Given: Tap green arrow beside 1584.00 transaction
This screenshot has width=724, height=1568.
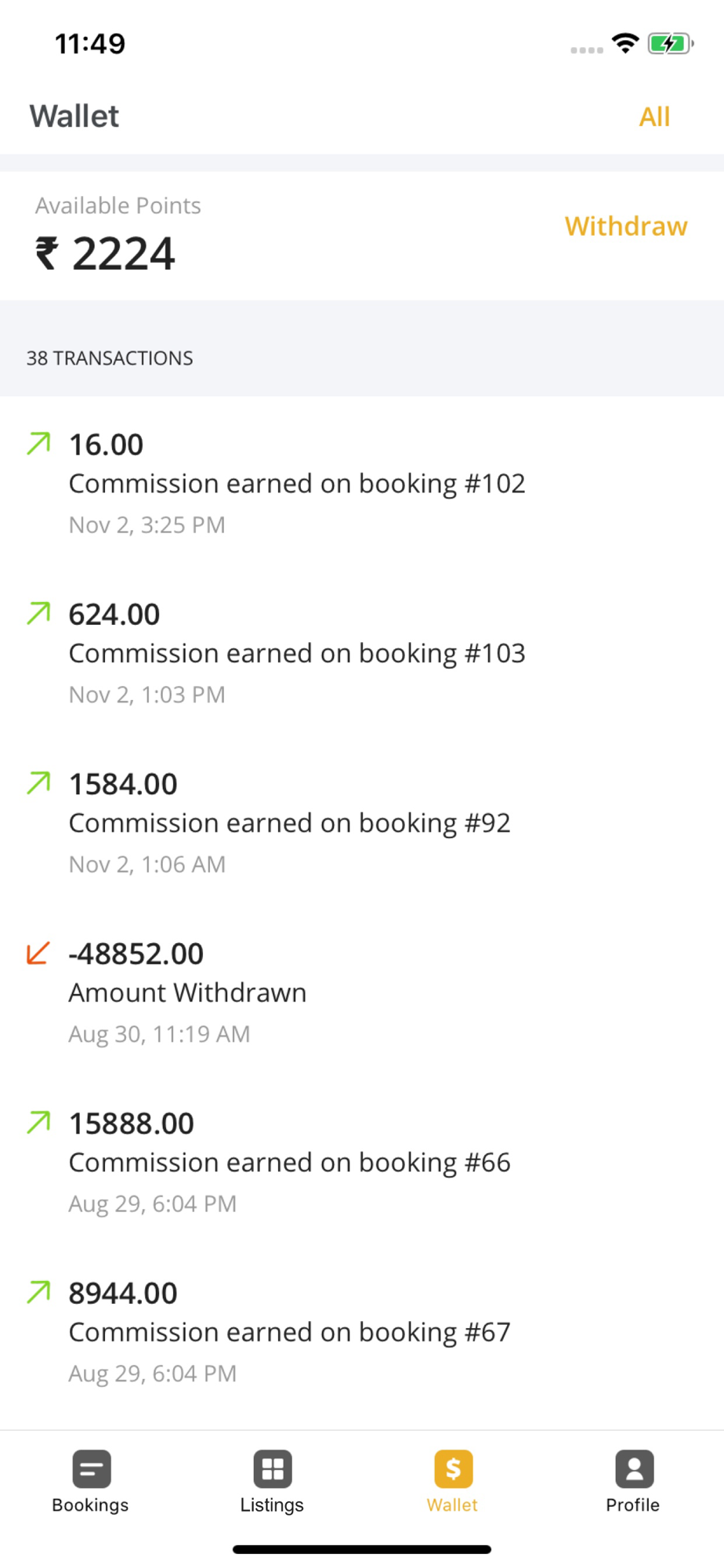Looking at the screenshot, I should pyautogui.click(x=38, y=782).
